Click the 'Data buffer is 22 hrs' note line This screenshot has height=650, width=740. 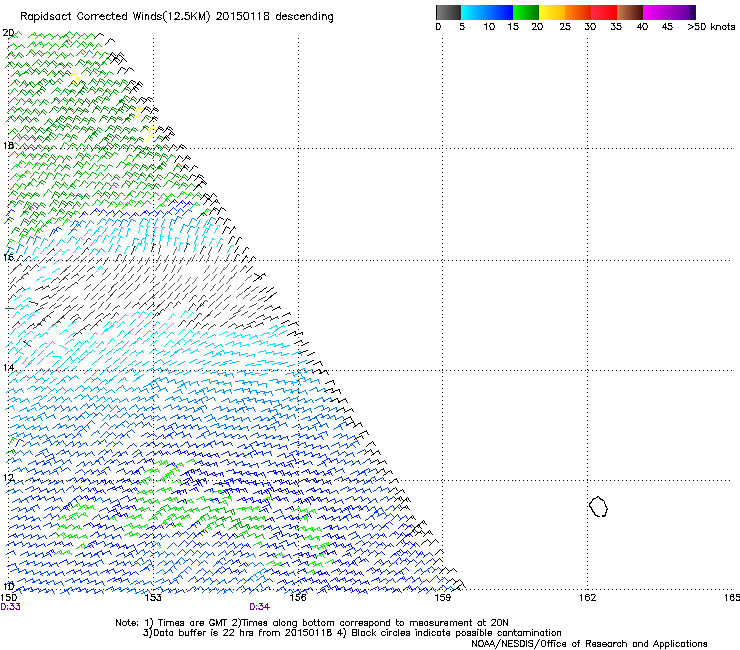tap(352, 633)
